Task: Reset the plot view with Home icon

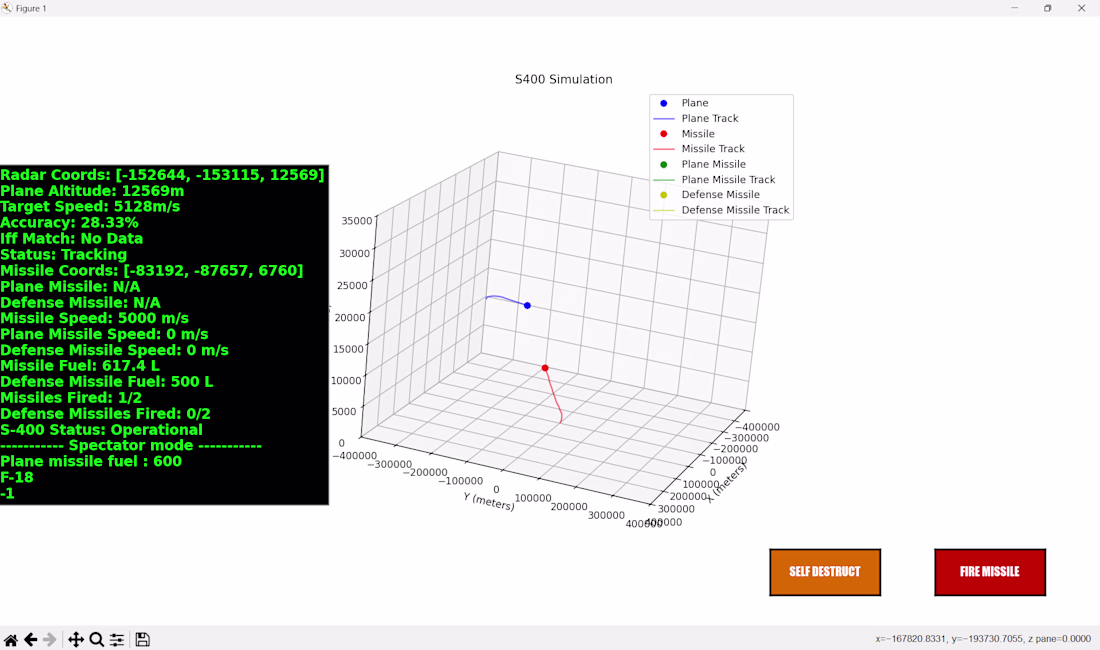Action: click(x=11, y=639)
